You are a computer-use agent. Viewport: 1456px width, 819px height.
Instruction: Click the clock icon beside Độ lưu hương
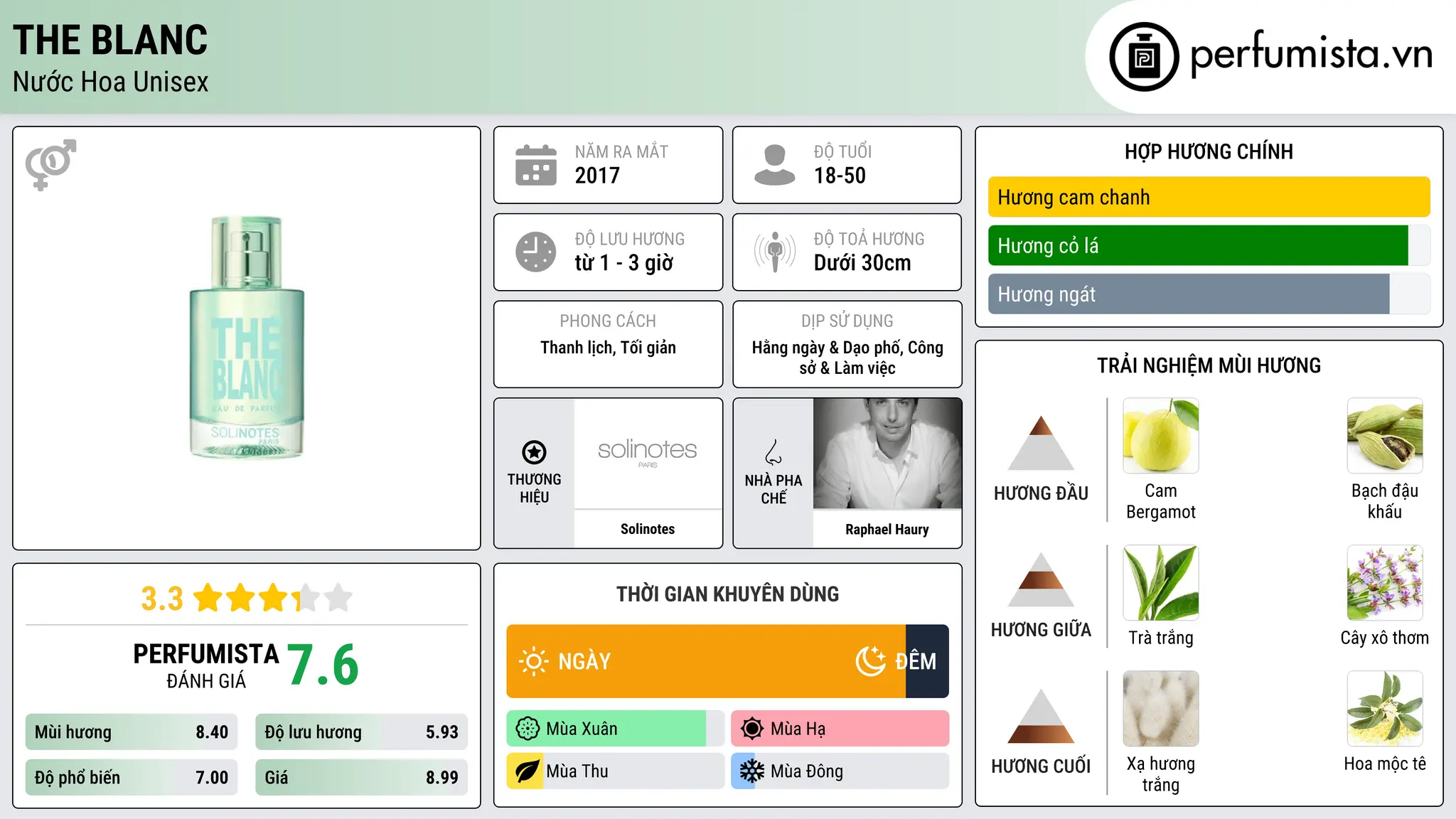click(x=536, y=252)
